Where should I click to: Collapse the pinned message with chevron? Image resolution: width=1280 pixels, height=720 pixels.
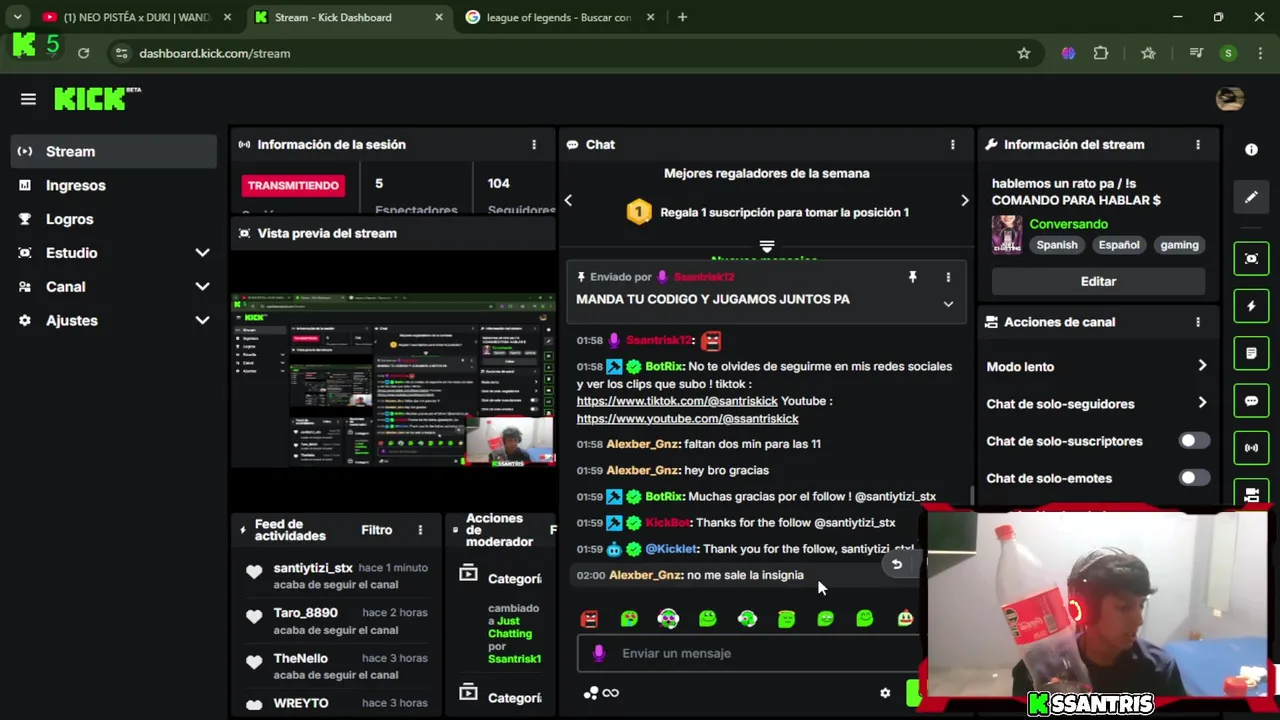(948, 304)
